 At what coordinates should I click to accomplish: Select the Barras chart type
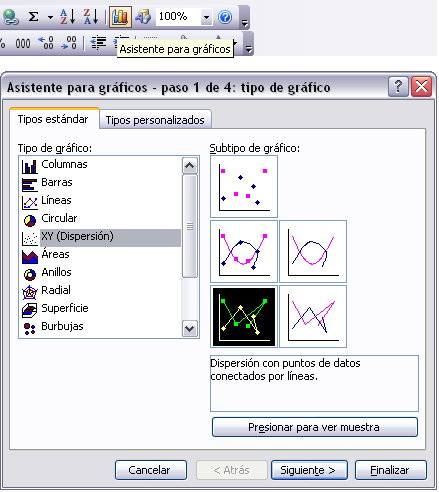coord(100,182)
